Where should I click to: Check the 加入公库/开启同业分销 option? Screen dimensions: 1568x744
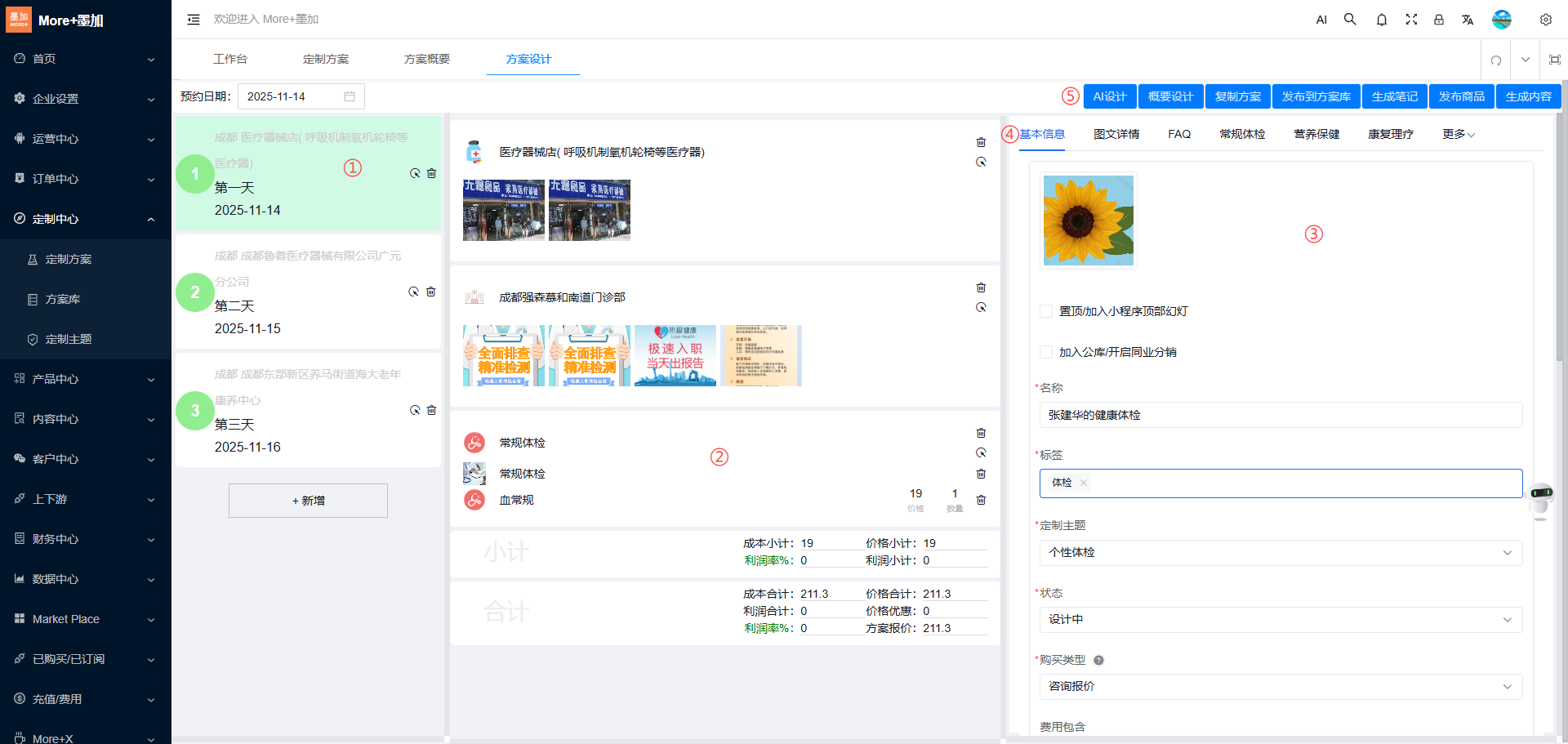coord(1045,352)
